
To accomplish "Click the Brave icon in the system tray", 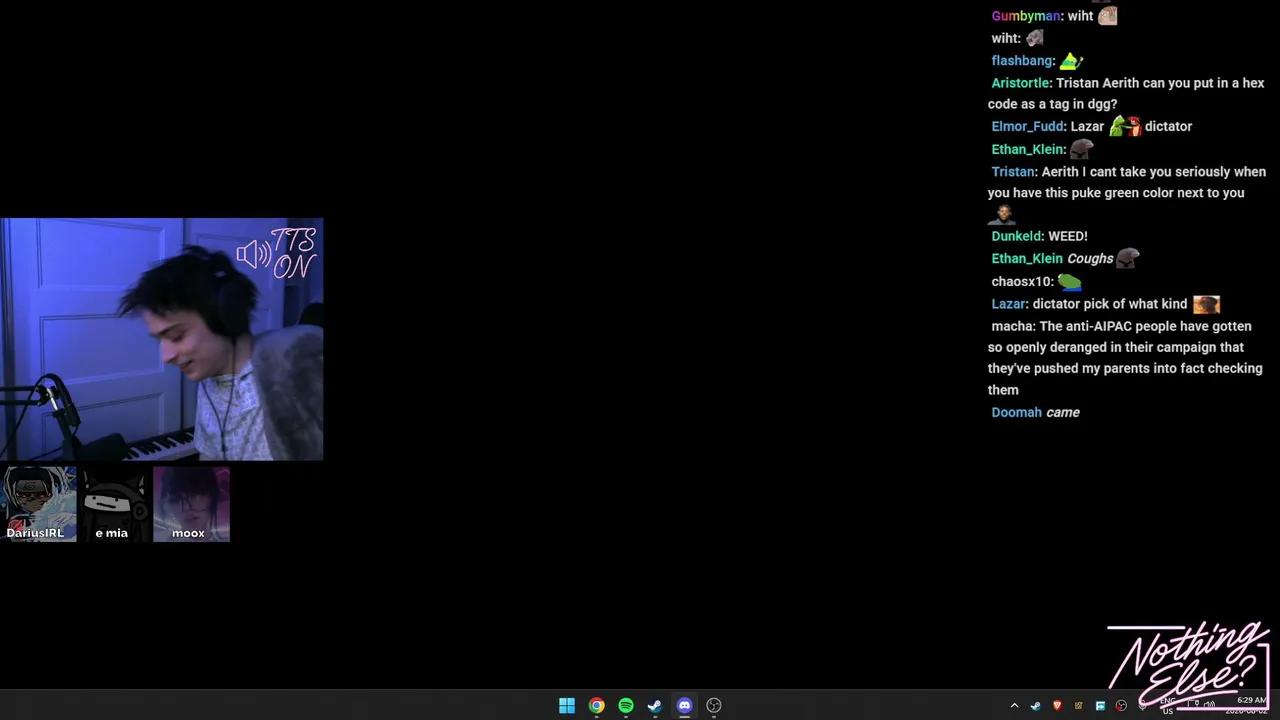I will point(1057,706).
